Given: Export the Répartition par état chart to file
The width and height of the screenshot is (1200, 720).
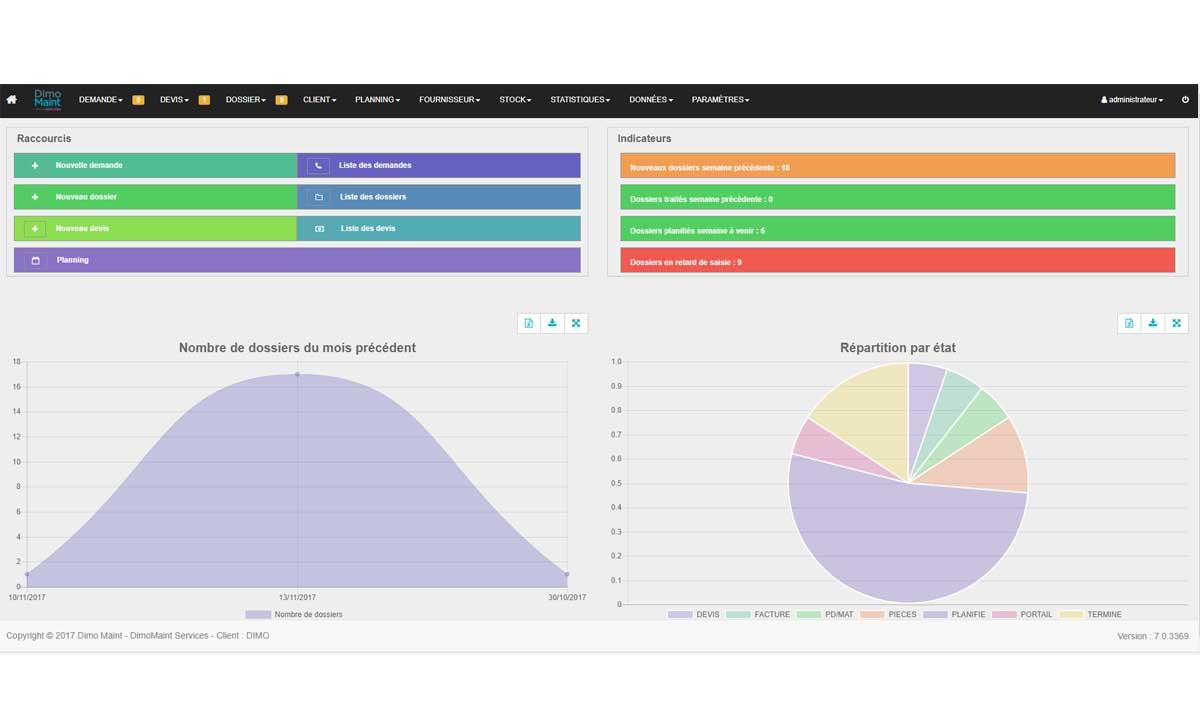Looking at the screenshot, I should pos(1129,323).
